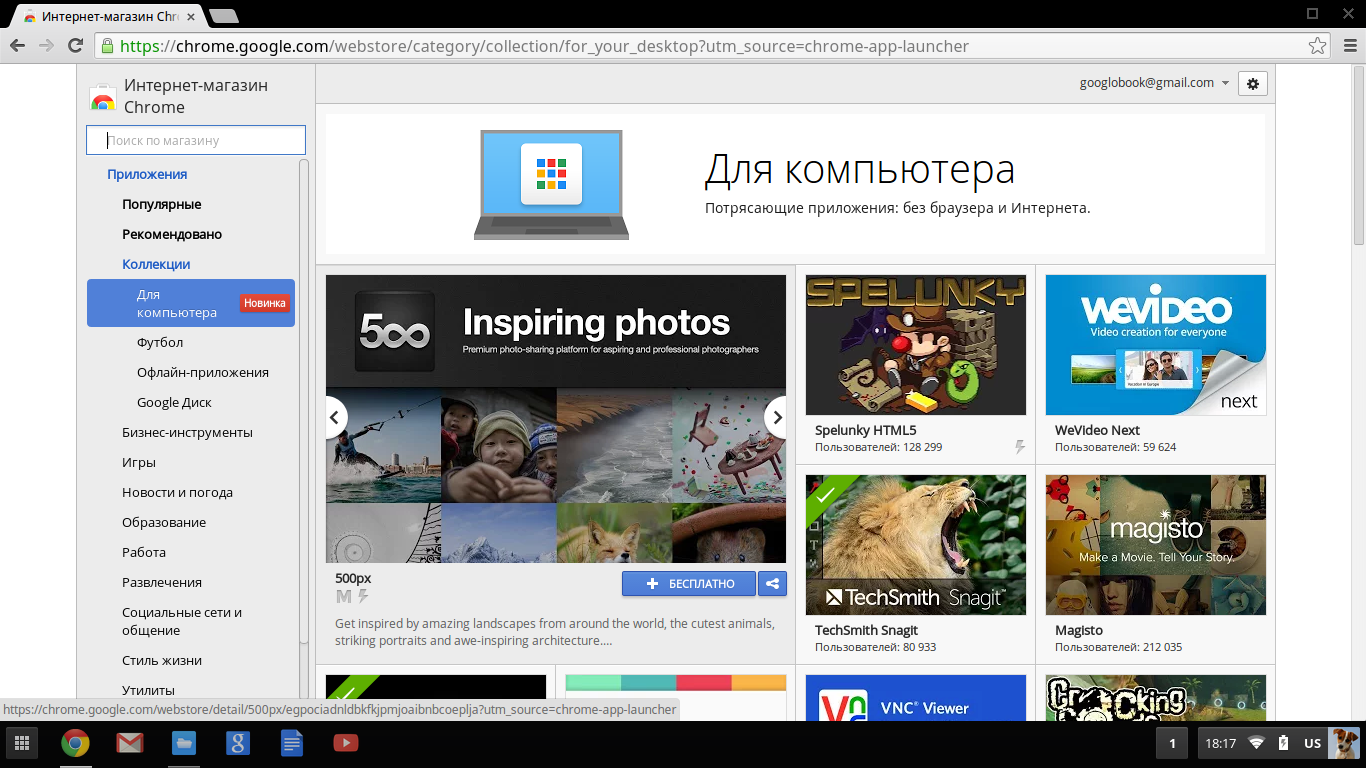Click the Wi-Fi status icon in tray
Viewport: 1366px width, 768px height.
tap(1257, 743)
